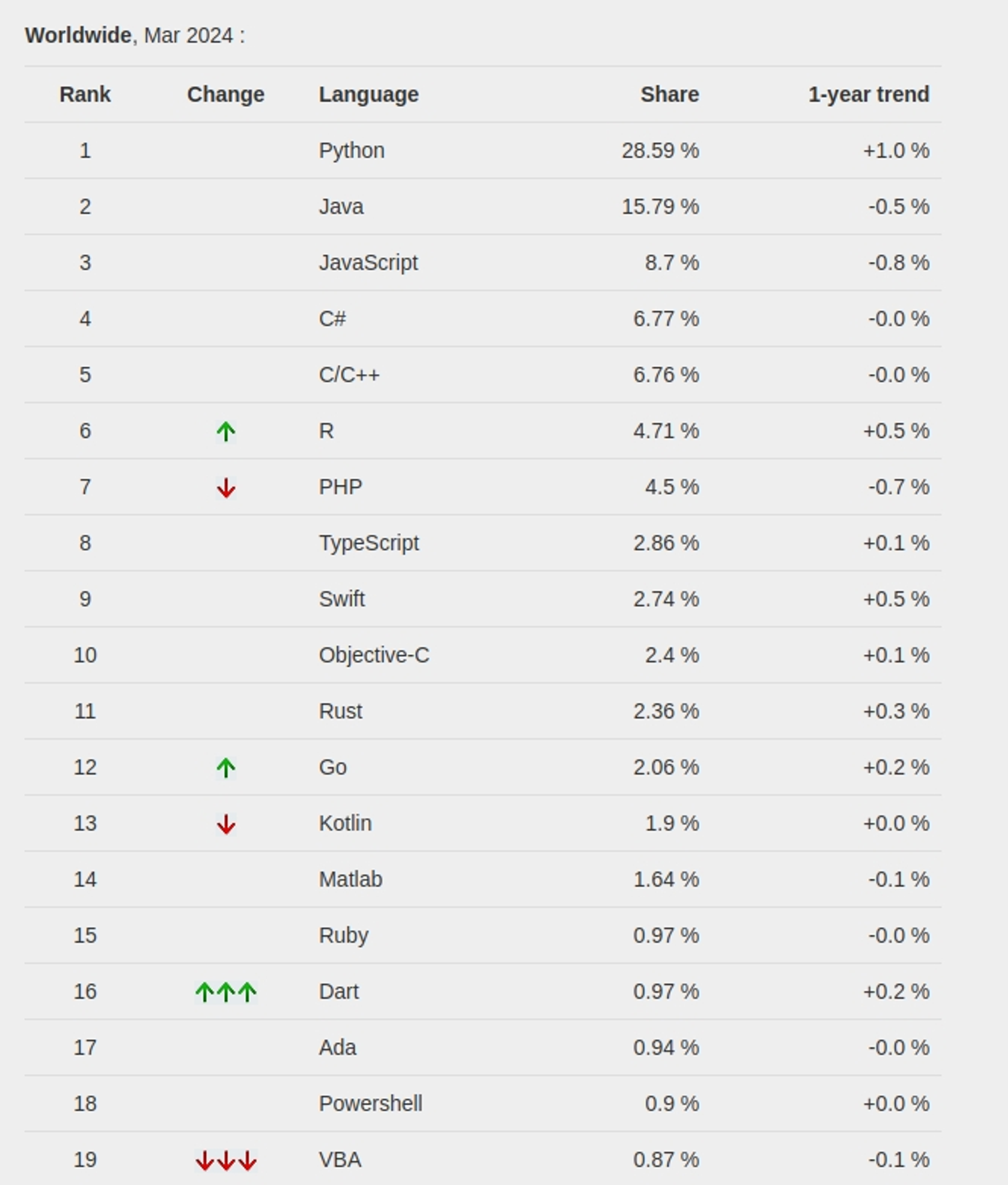This screenshot has height=1185, width=1008.
Task: Click the Rank column header
Action: pos(85,95)
